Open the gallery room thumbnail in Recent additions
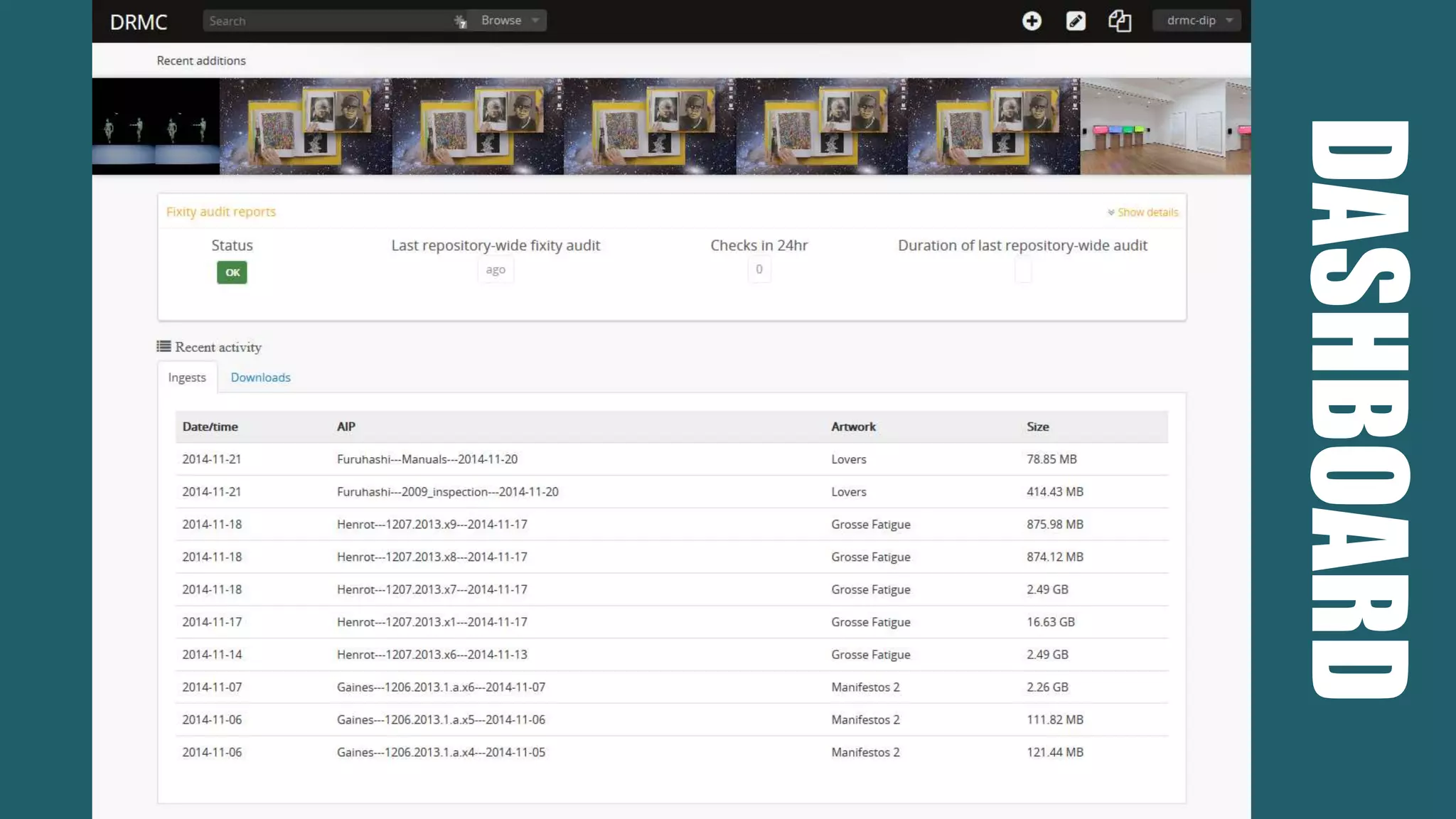 tap(1165, 127)
